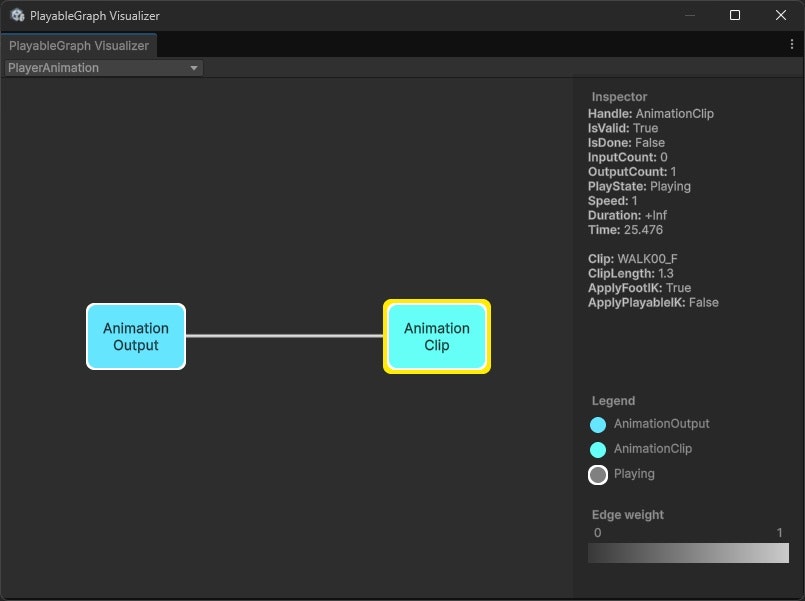Click the AnimationClip legend color circle
The image size is (805, 601).
(598, 449)
